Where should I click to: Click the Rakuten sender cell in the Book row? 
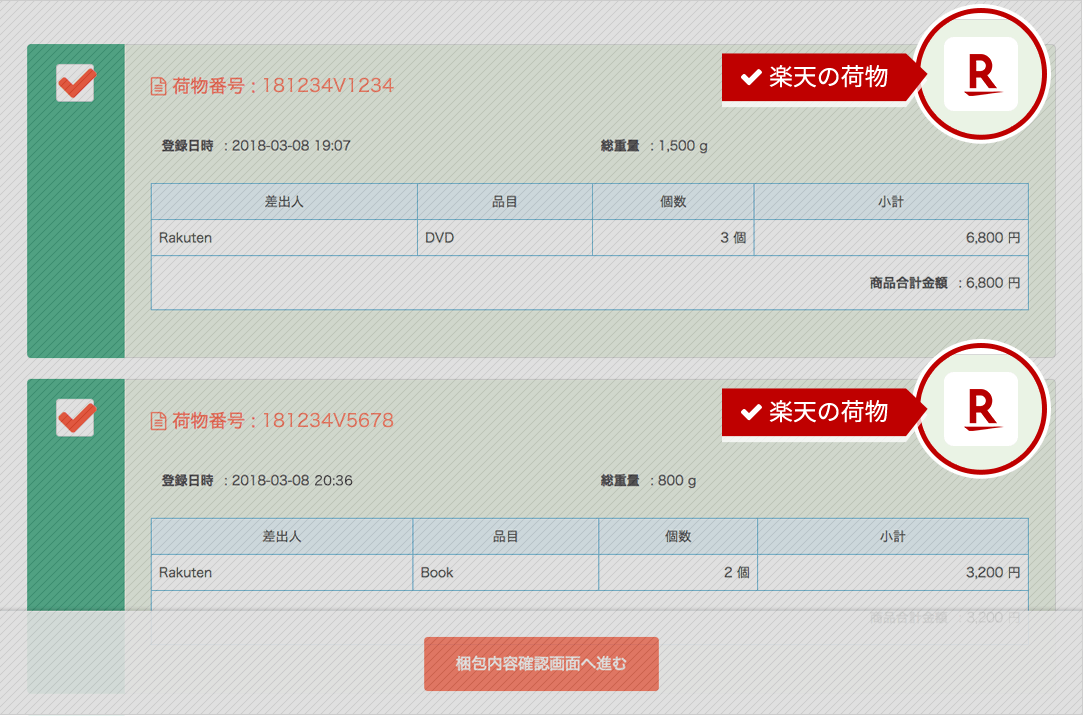tap(282, 572)
